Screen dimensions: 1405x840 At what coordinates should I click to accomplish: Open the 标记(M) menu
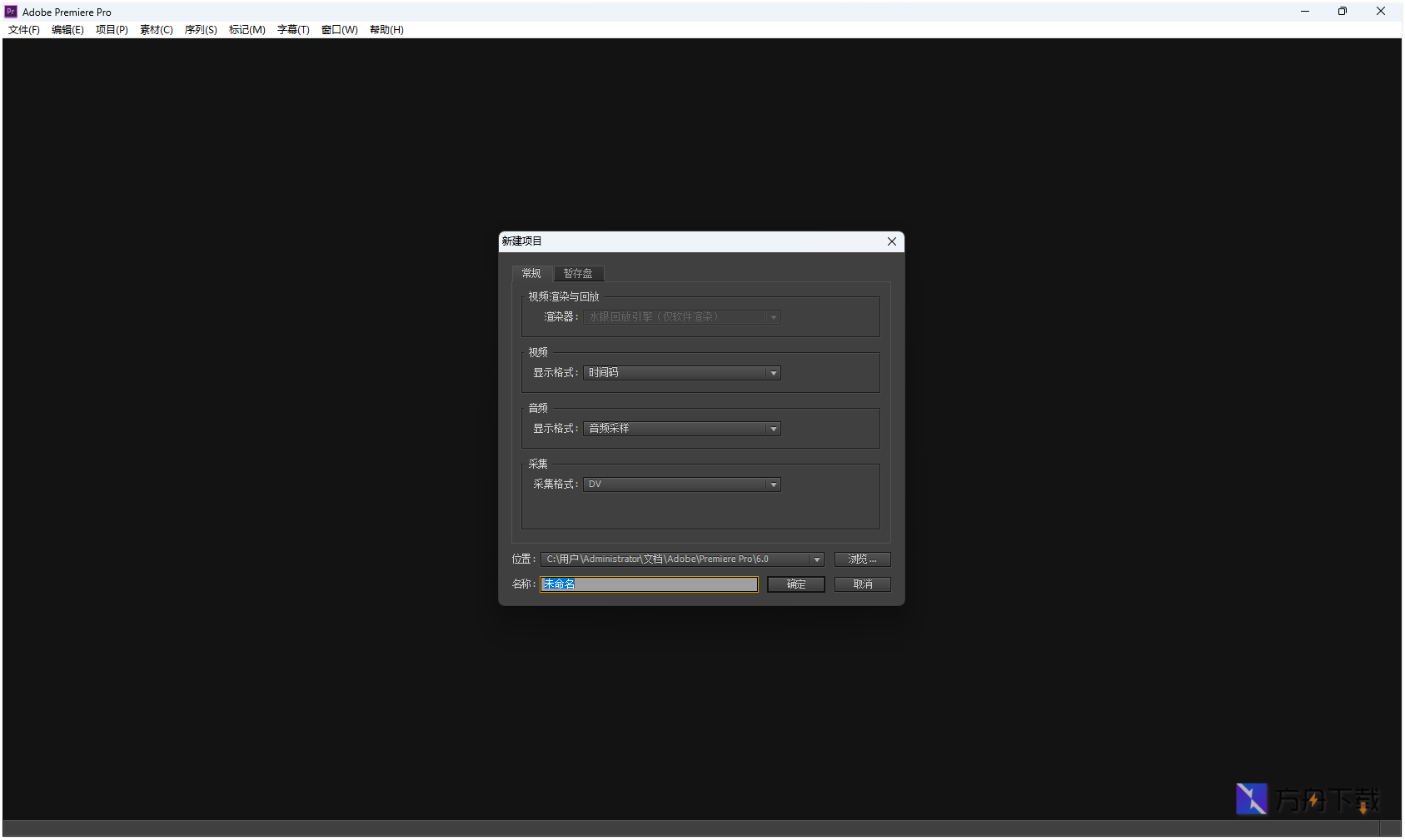247,30
